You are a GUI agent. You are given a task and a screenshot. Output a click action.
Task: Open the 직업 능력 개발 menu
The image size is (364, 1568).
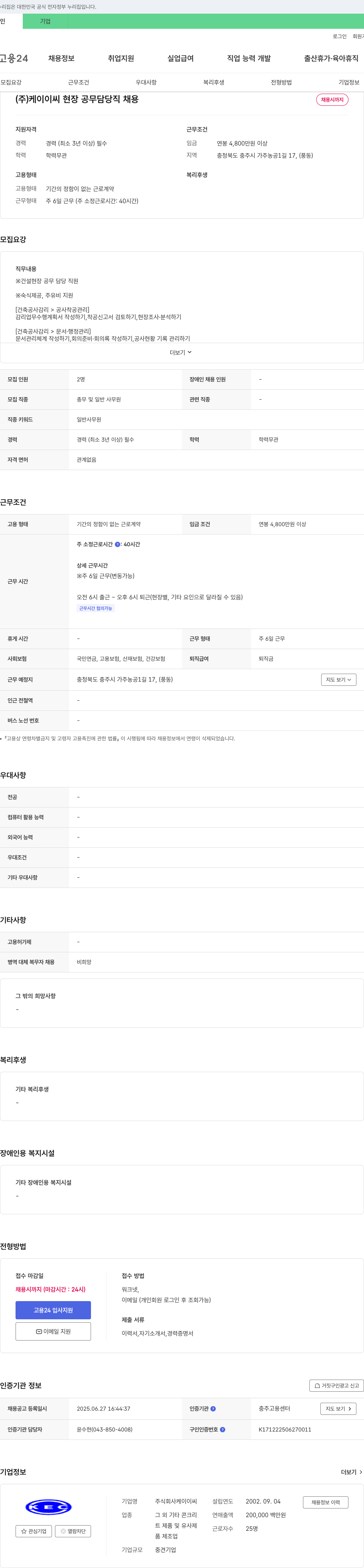coord(248,58)
